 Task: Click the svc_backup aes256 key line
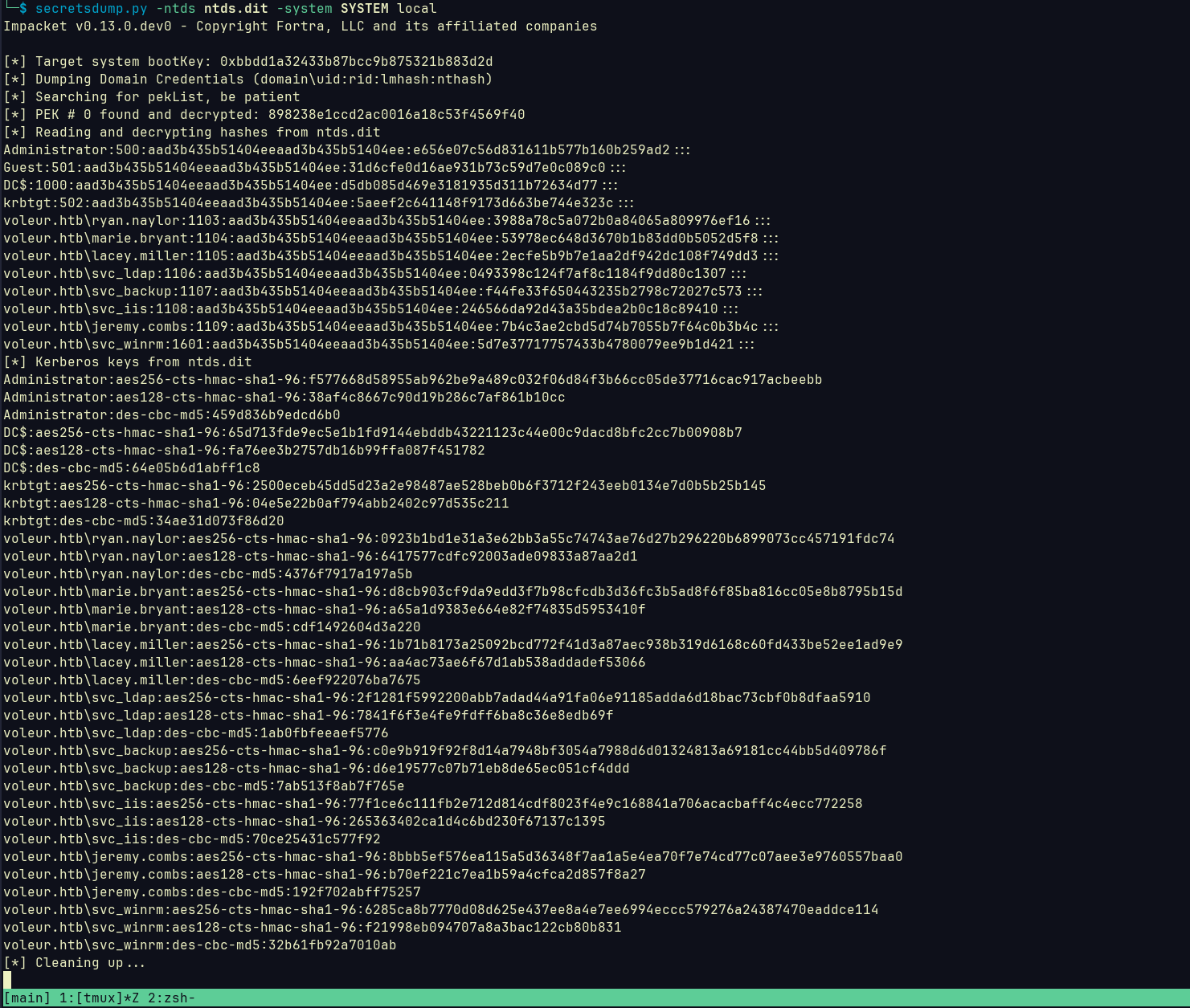coord(445,751)
